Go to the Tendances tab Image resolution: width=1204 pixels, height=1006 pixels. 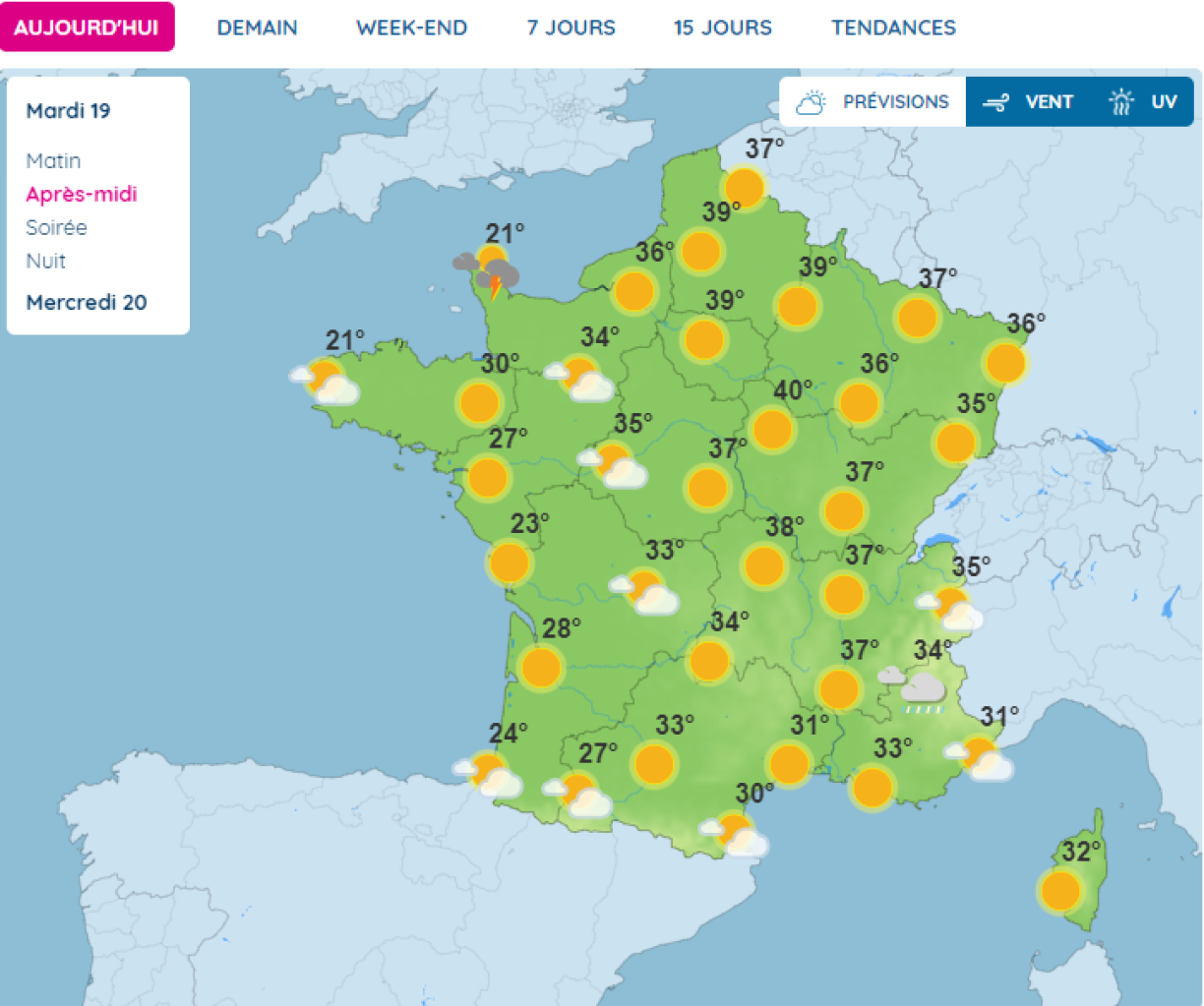(x=893, y=28)
